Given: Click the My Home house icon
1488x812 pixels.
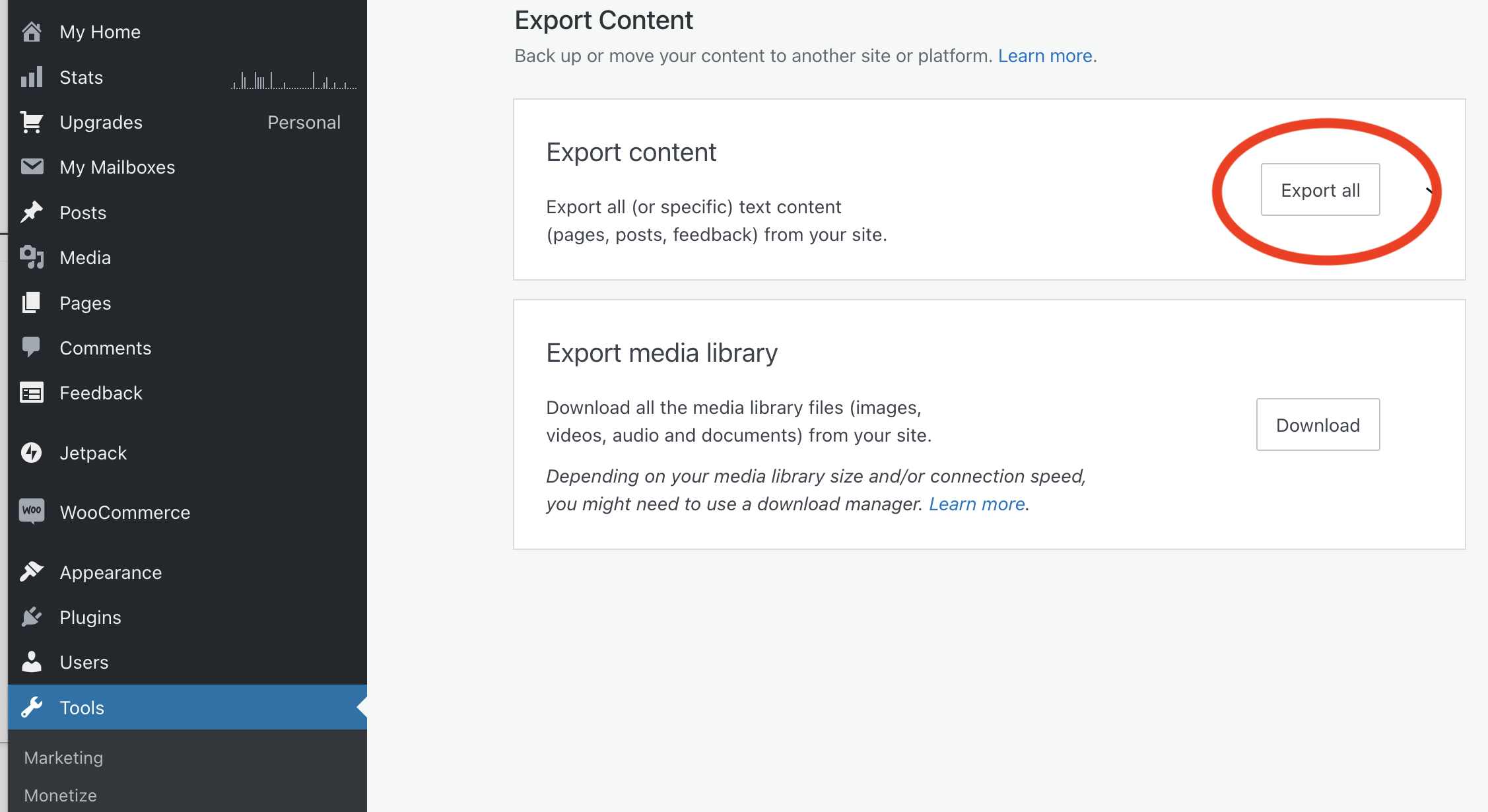Looking at the screenshot, I should pyautogui.click(x=32, y=32).
